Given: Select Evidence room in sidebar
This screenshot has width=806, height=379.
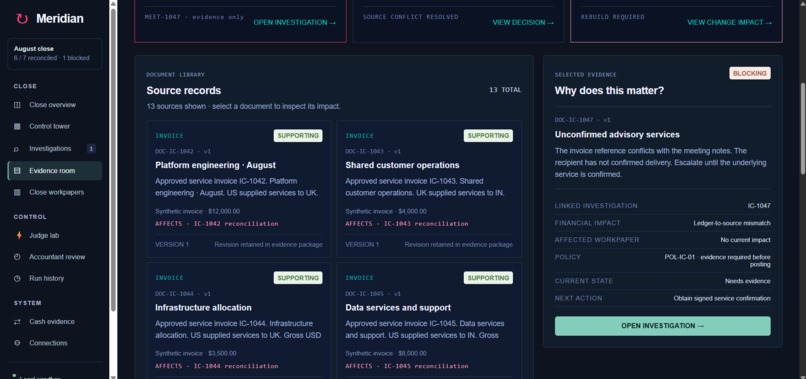Looking at the screenshot, I should [54, 171].
